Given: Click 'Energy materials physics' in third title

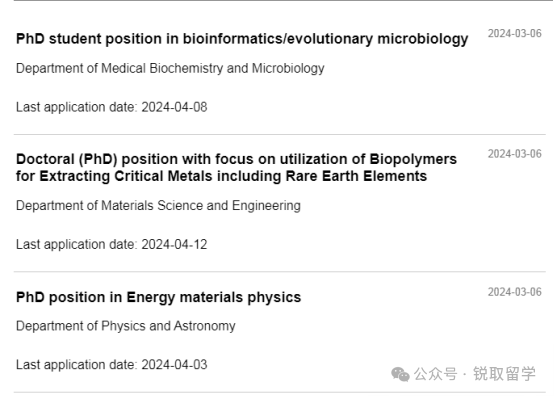Looking at the screenshot, I should tap(214, 297).
